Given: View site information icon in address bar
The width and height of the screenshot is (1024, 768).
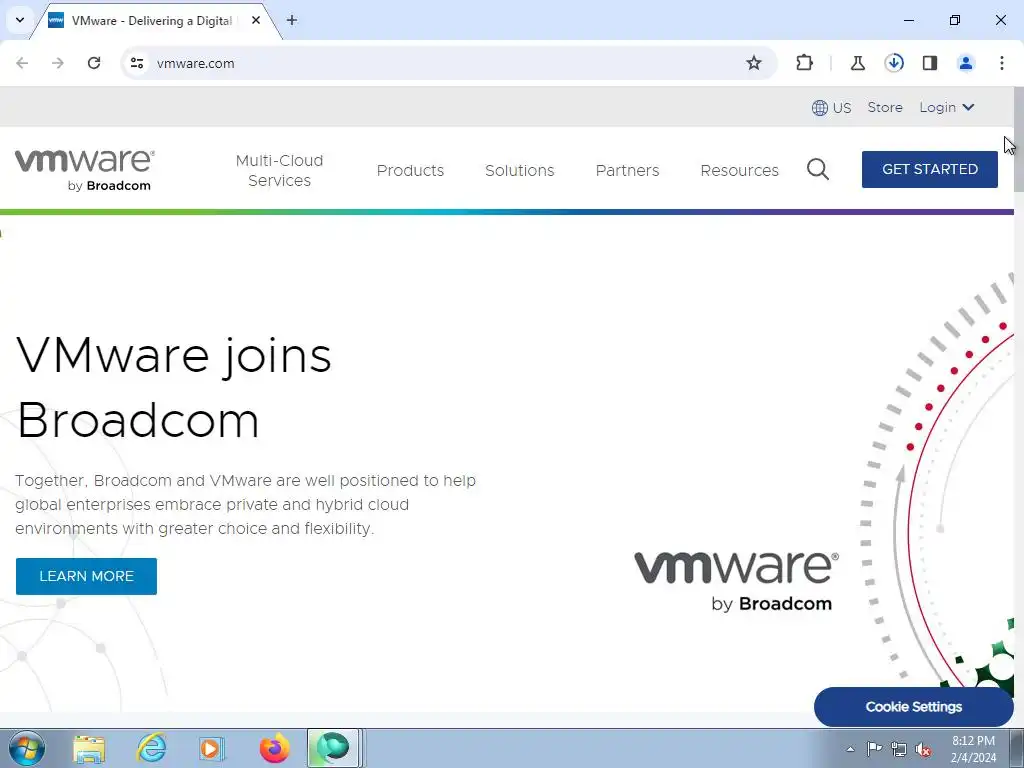Looking at the screenshot, I should tap(136, 63).
